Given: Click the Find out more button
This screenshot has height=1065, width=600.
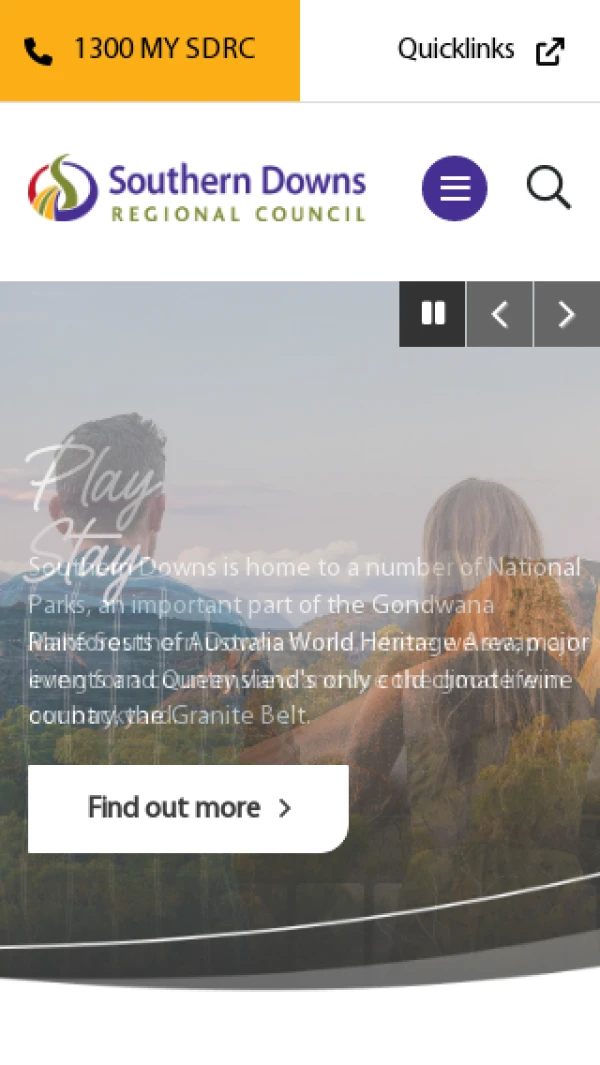Looking at the screenshot, I should click(x=188, y=808).
